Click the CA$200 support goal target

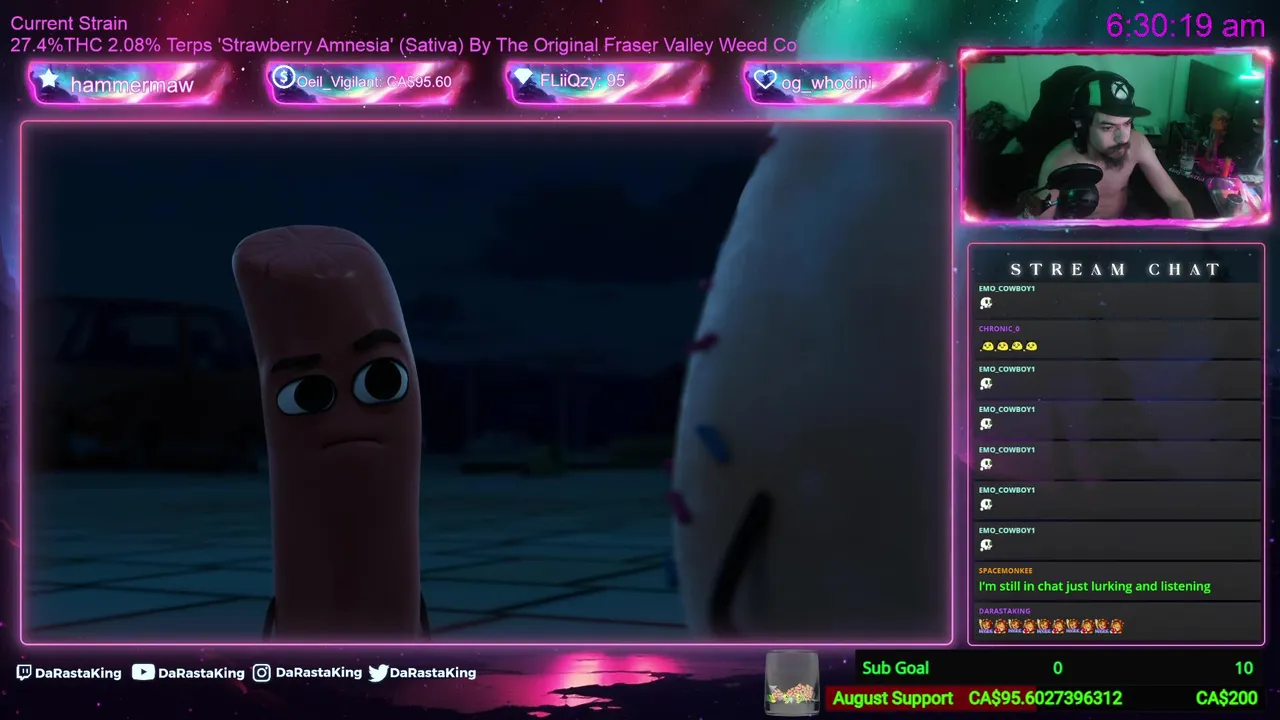click(1226, 698)
